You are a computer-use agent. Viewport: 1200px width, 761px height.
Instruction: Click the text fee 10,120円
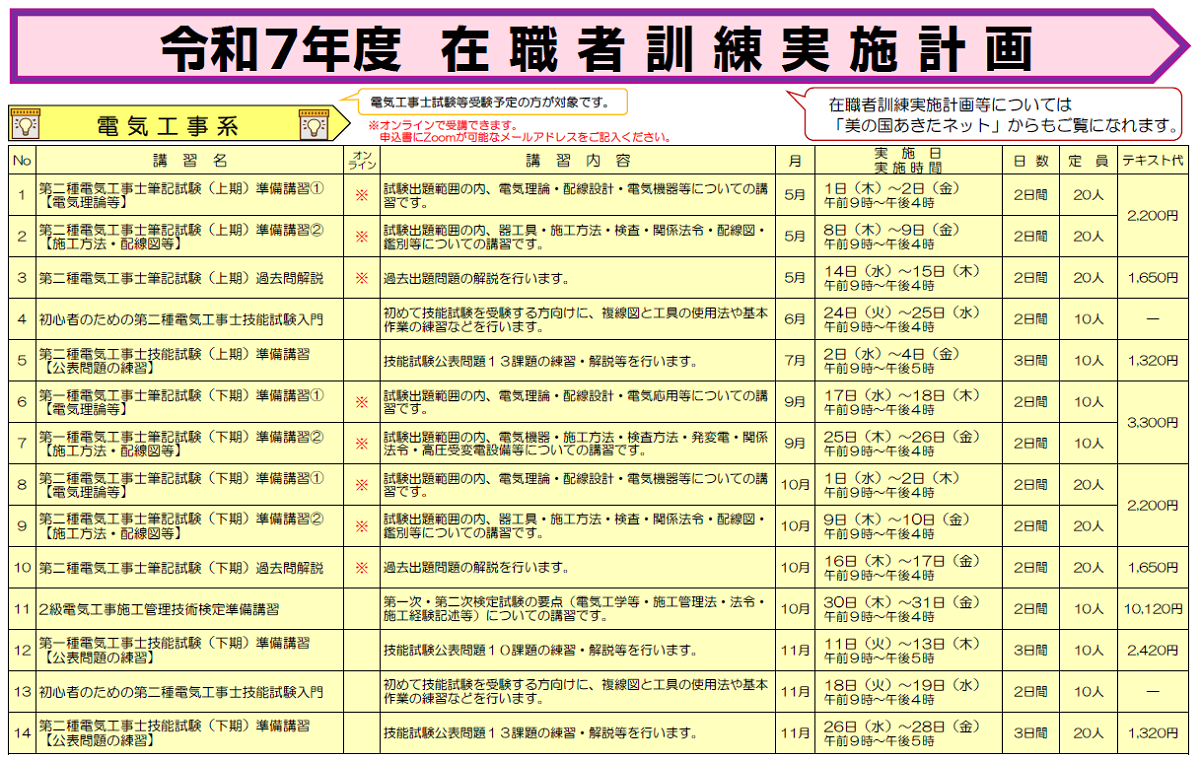tap(1151, 608)
